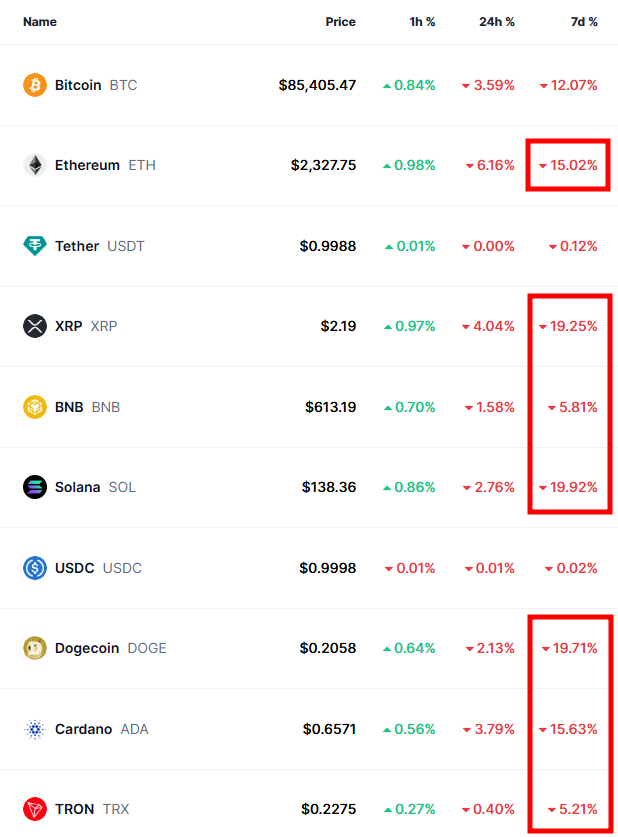Select the Dogecoin logo icon
The height and width of the screenshot is (837, 618).
(x=35, y=648)
